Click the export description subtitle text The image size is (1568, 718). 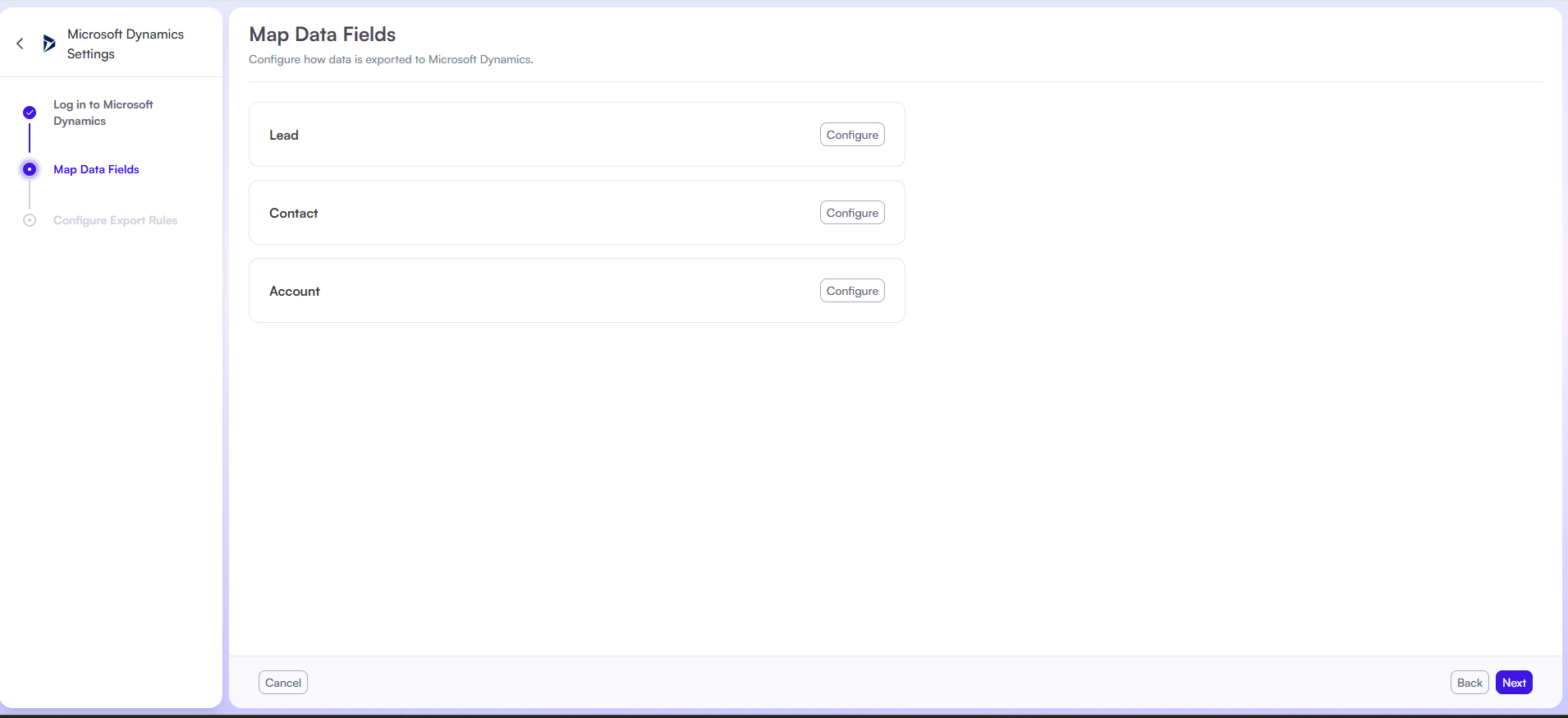(391, 60)
